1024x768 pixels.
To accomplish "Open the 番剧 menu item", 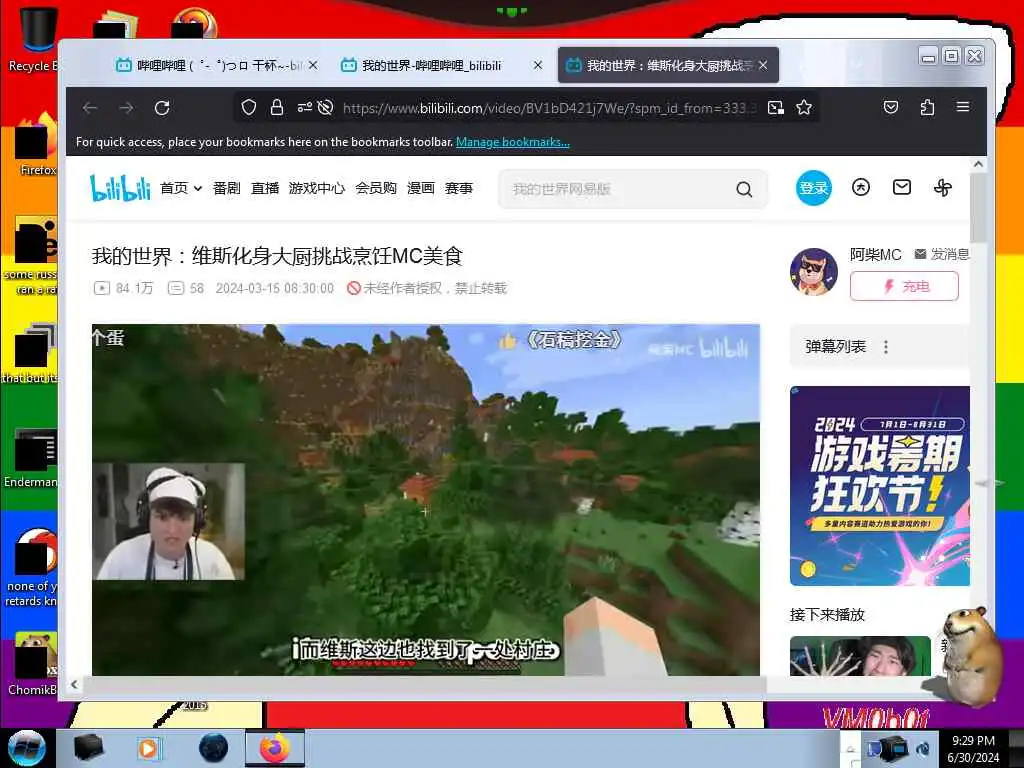I will 227,188.
